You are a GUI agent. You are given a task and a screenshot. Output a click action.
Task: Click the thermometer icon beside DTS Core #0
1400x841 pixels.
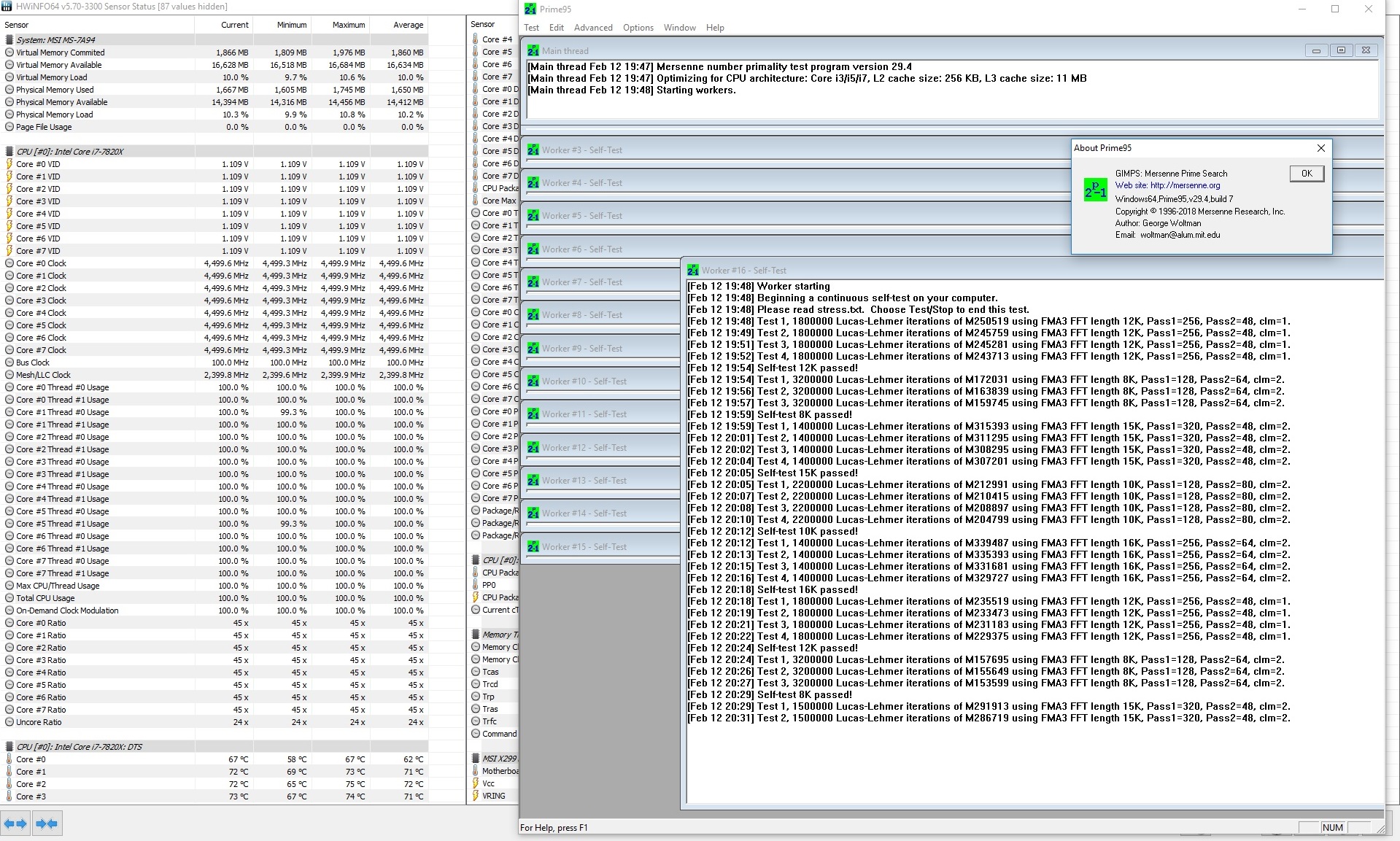pos(9,759)
